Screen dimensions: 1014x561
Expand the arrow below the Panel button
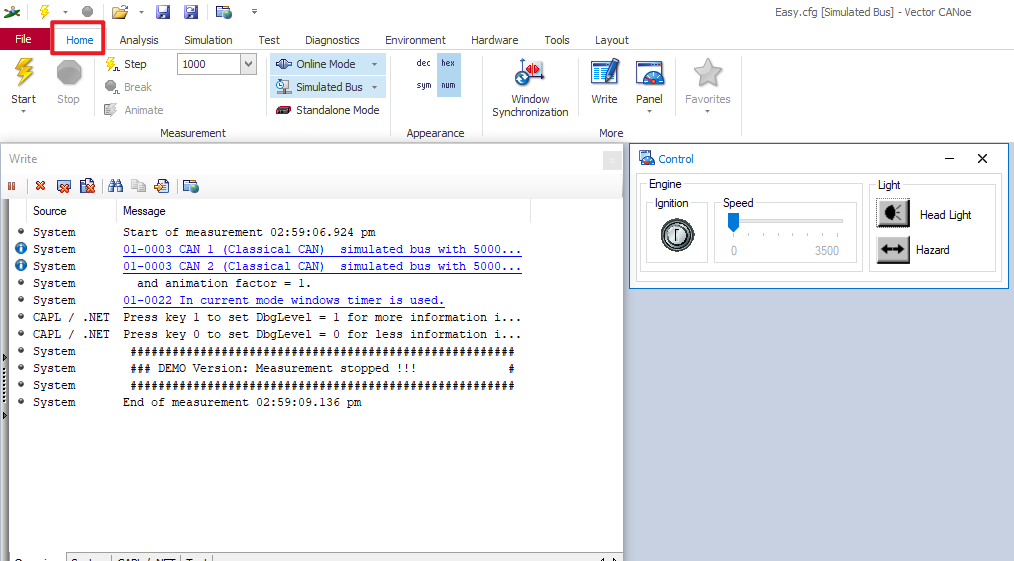coord(649,112)
